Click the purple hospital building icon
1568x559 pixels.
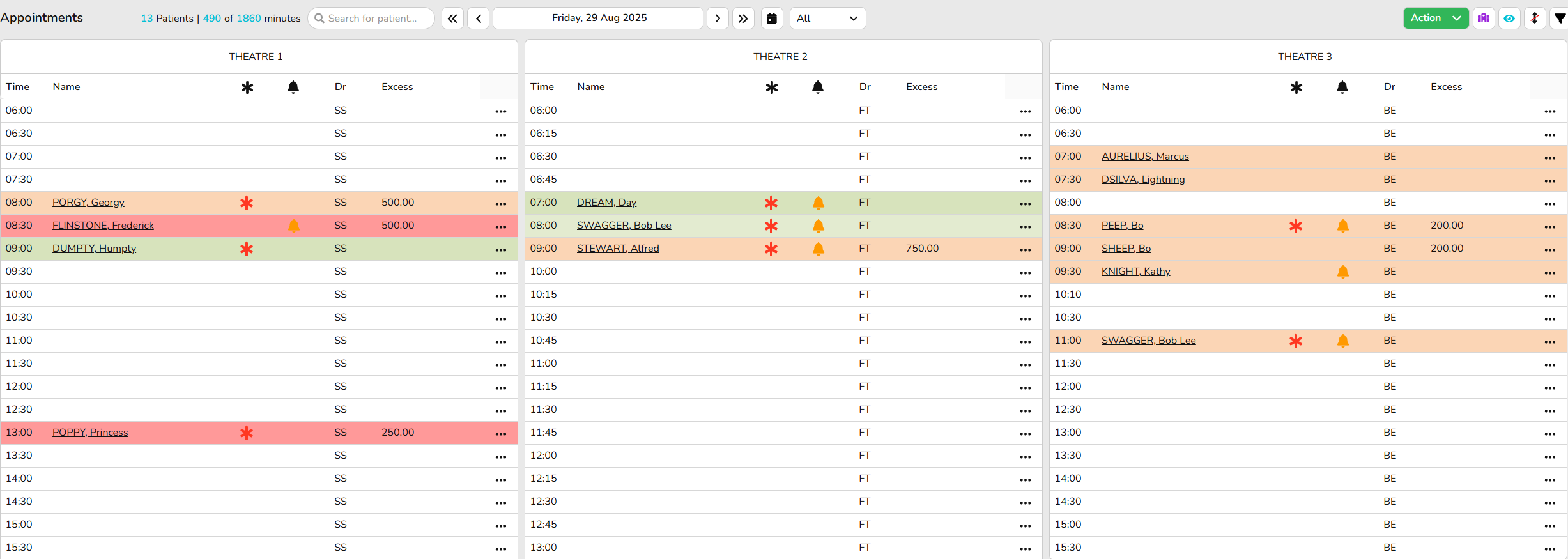pos(1484,19)
